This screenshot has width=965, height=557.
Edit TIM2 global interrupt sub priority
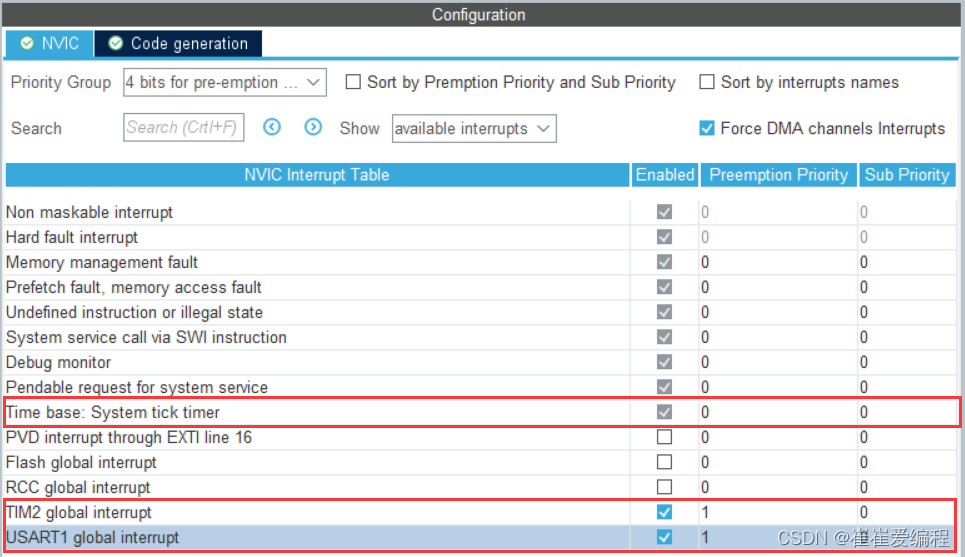907,512
